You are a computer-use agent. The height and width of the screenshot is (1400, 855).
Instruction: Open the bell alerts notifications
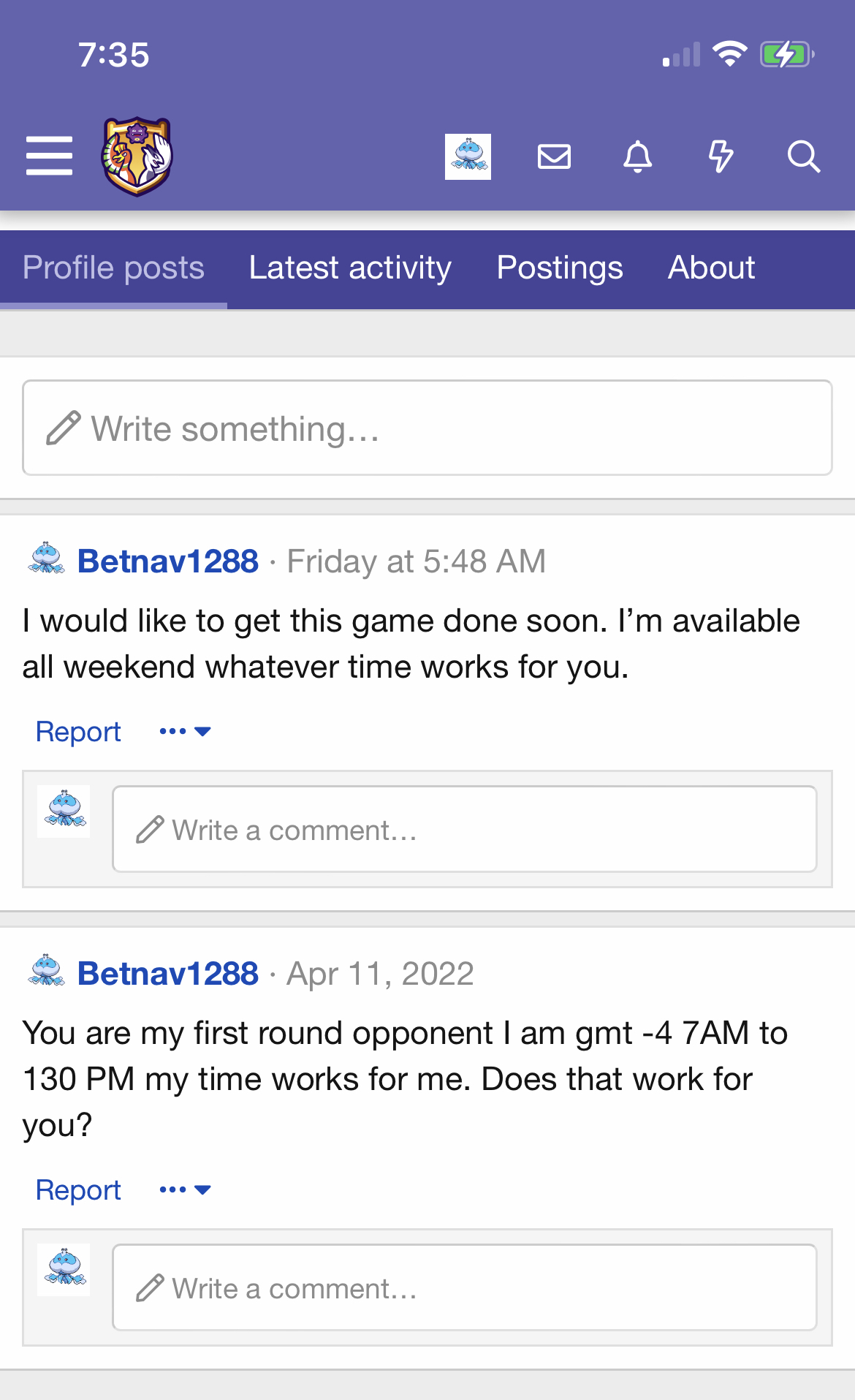[637, 156]
